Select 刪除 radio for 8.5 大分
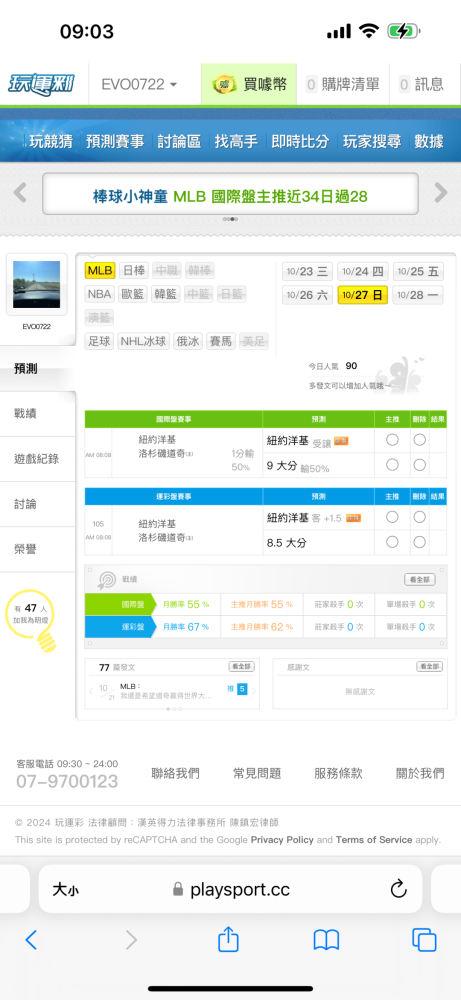Image resolution: width=461 pixels, height=1000 pixels. pyautogui.click(x=419, y=542)
